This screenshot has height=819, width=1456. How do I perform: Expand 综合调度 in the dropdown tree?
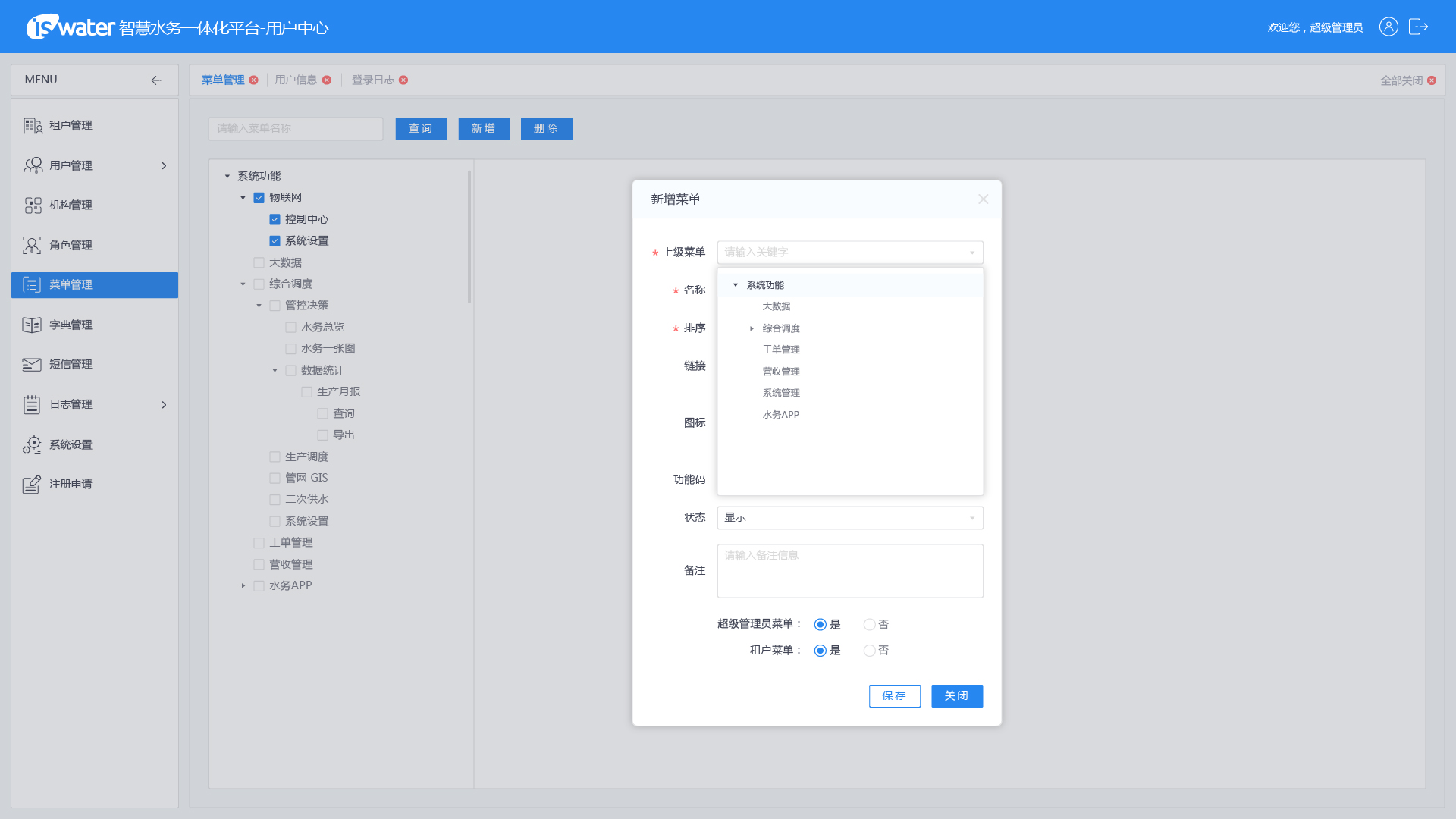(752, 329)
